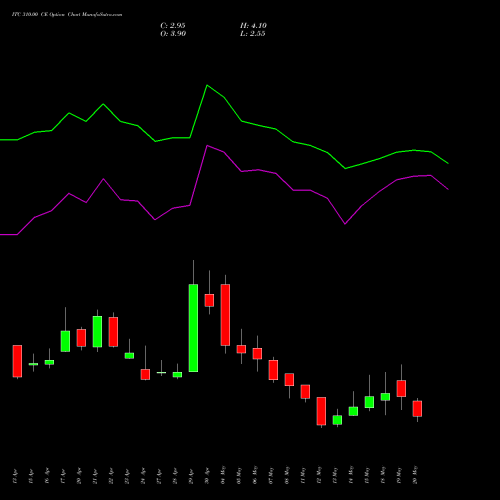Click the '04 May' date axis label
Screen dimensions: 500x500
(224, 475)
